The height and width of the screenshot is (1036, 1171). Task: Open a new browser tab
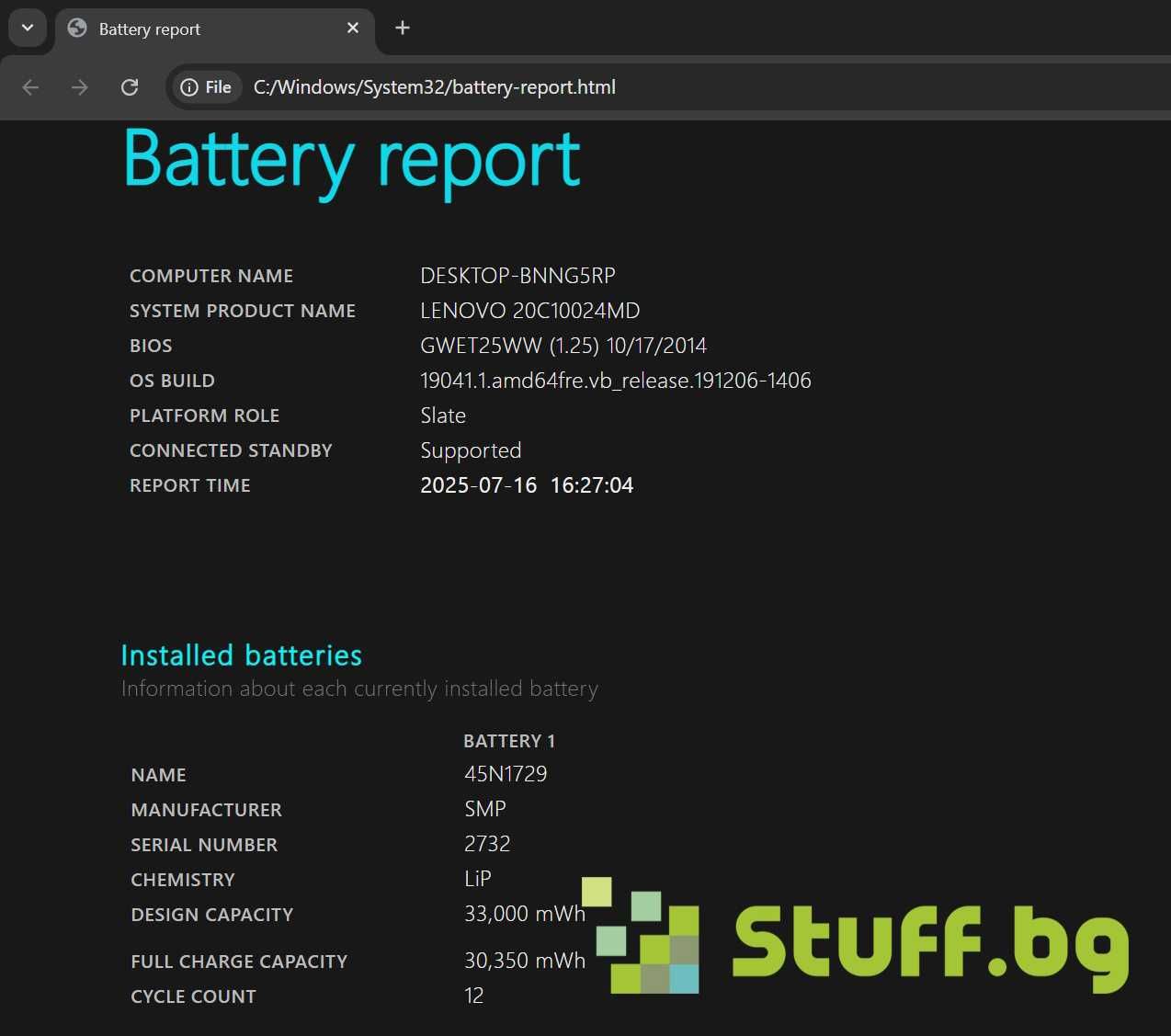(403, 28)
